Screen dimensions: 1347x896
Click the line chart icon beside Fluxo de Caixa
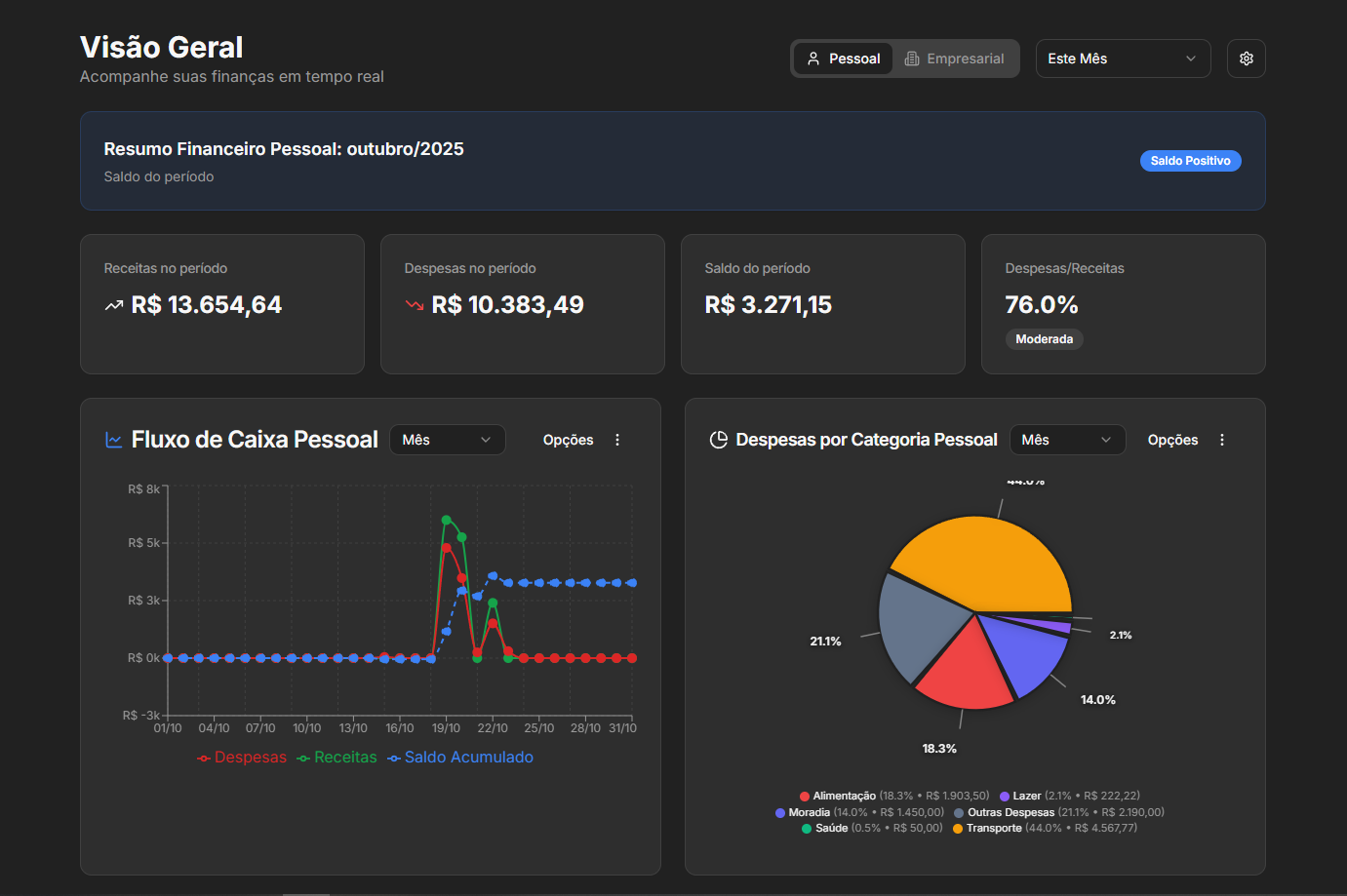pyautogui.click(x=114, y=440)
